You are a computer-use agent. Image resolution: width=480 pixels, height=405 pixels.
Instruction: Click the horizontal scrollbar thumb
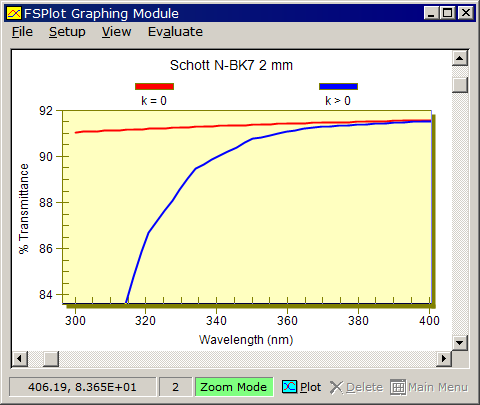51,359
